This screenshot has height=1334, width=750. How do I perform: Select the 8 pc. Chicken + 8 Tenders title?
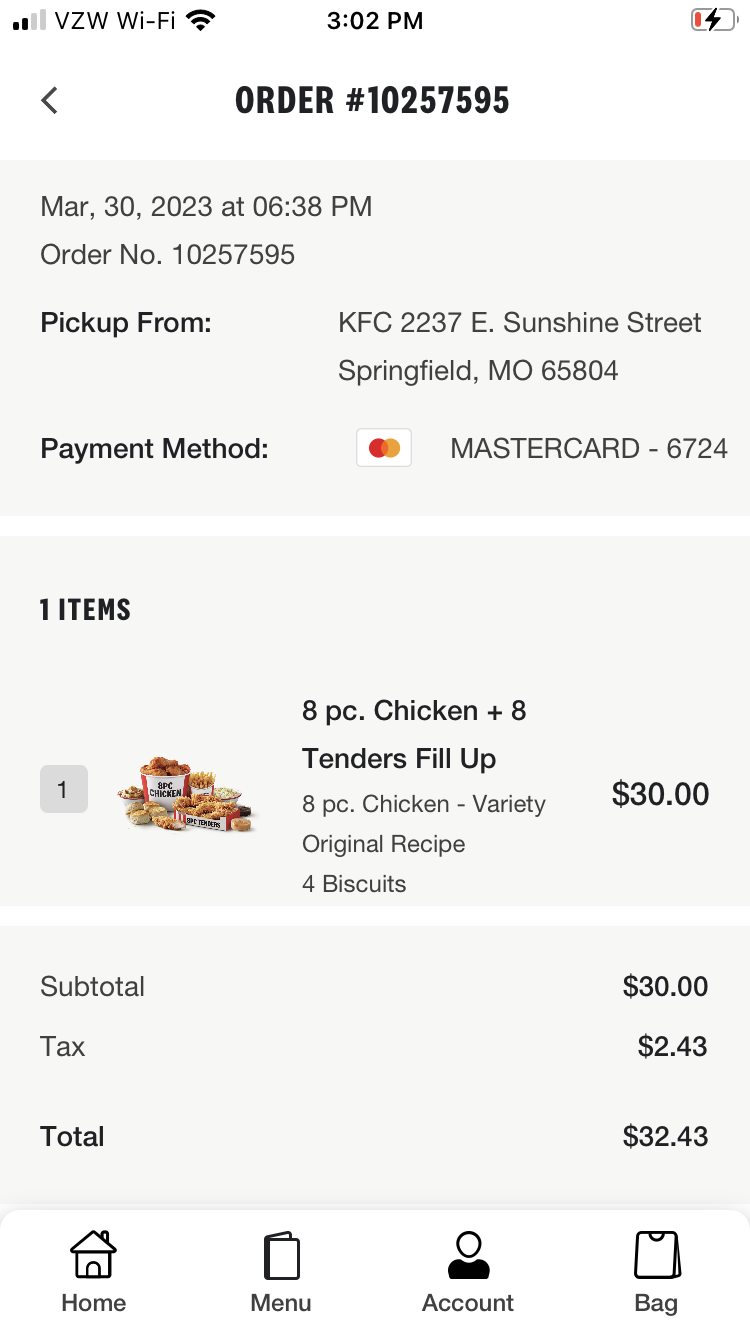click(x=414, y=735)
